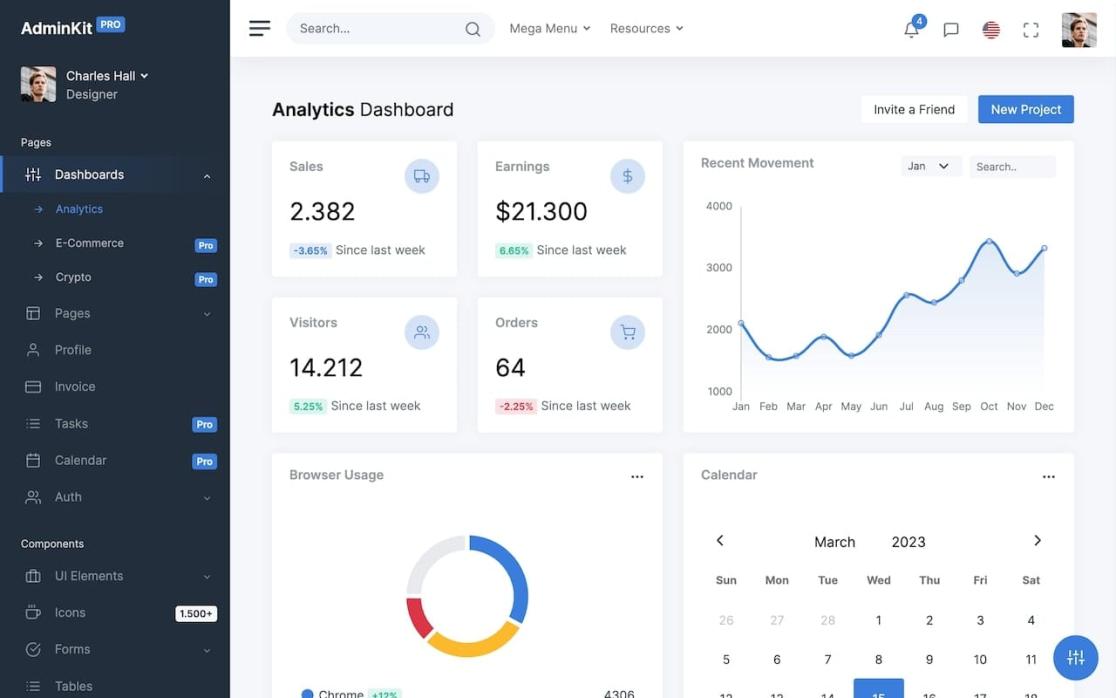Select March 15 on the calendar
Screen dimensions: 1116x698
pyautogui.click(x=878, y=692)
